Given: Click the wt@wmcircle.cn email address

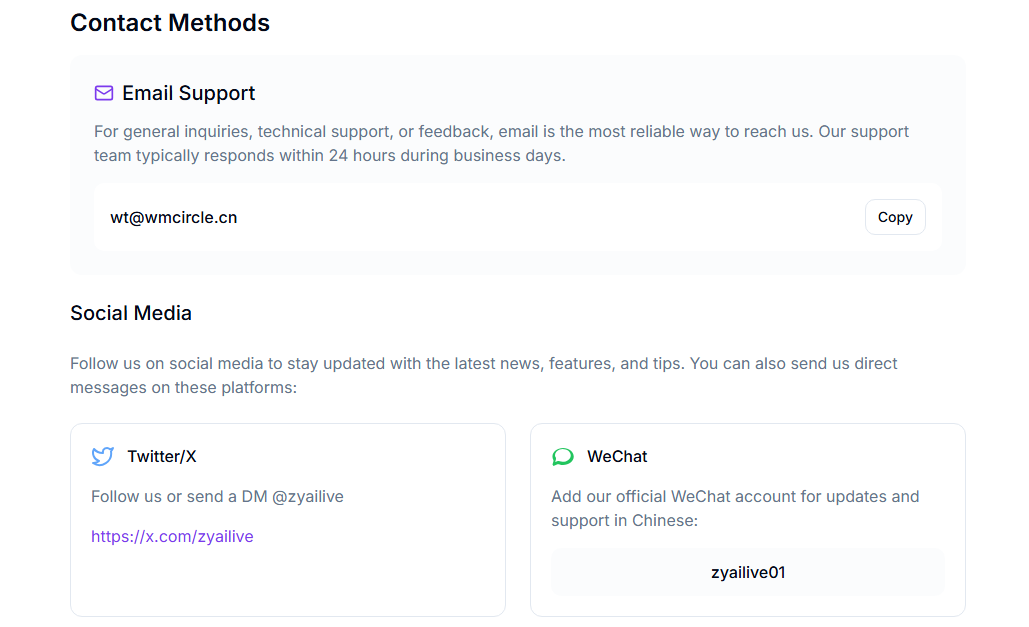Looking at the screenshot, I should click(x=174, y=217).
